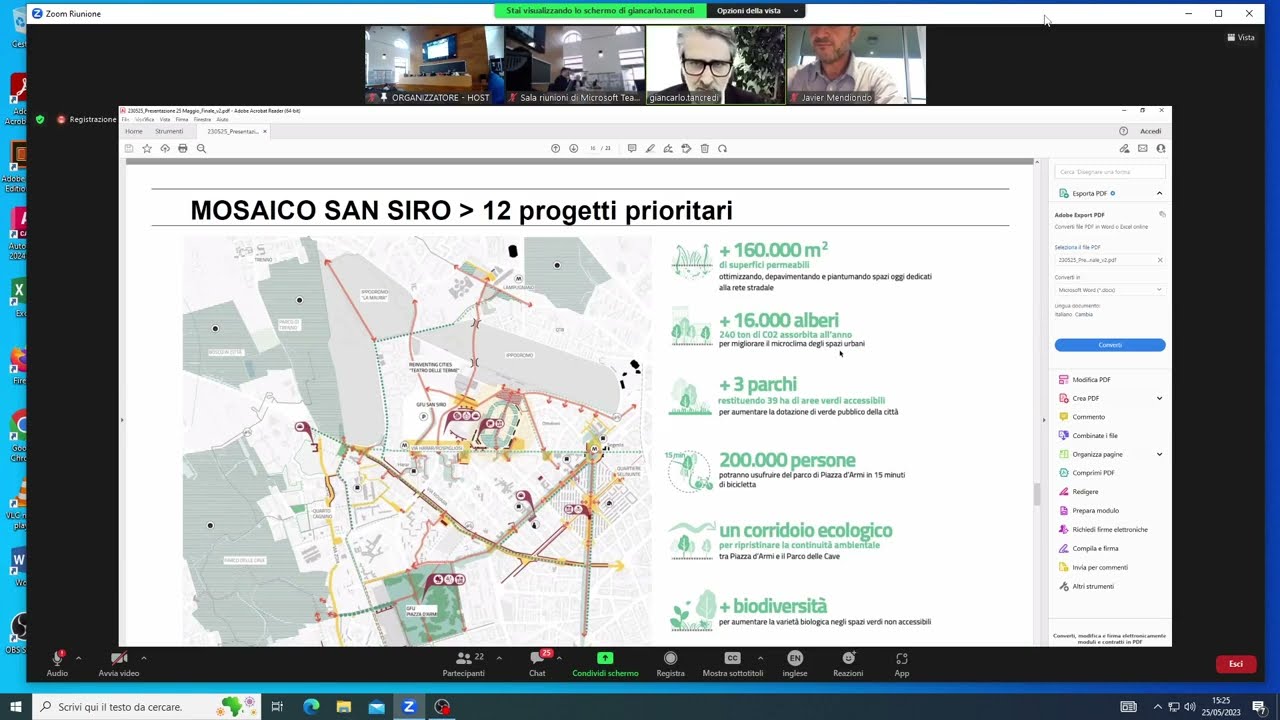Open the Converti in format dropdown
The height and width of the screenshot is (720, 1280).
pos(1109,290)
